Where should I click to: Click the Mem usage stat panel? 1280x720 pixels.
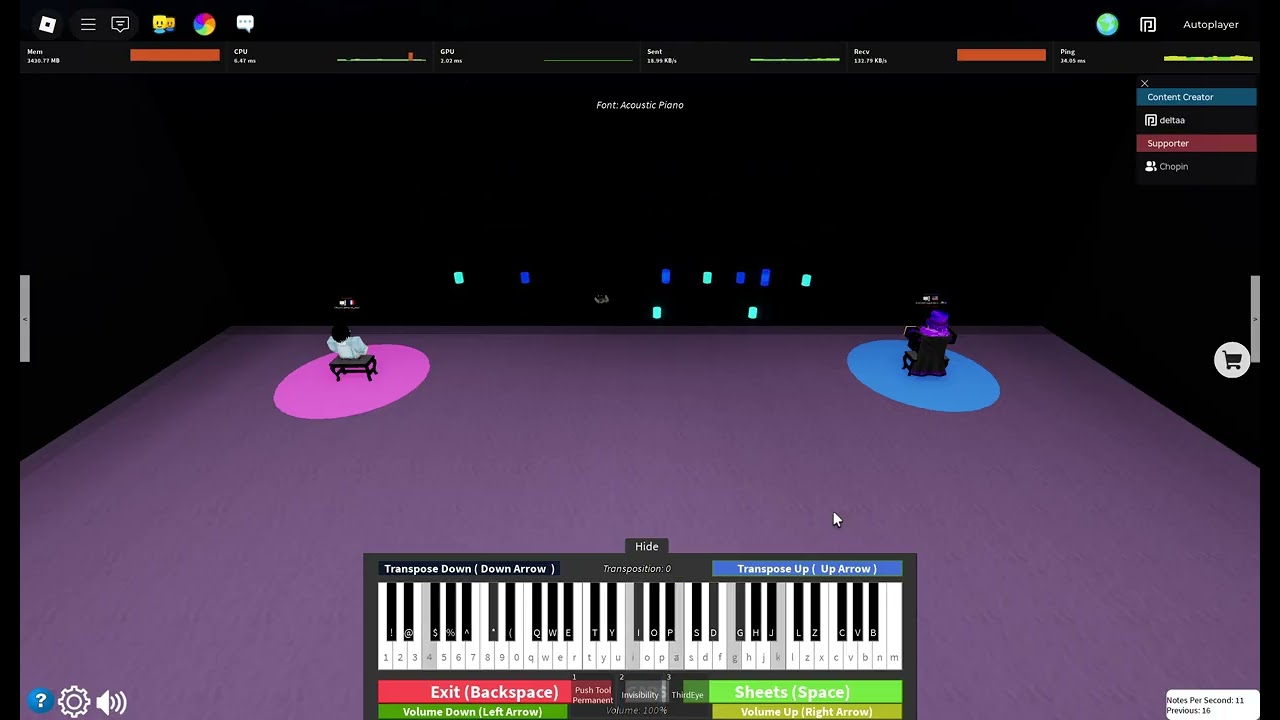coord(123,56)
